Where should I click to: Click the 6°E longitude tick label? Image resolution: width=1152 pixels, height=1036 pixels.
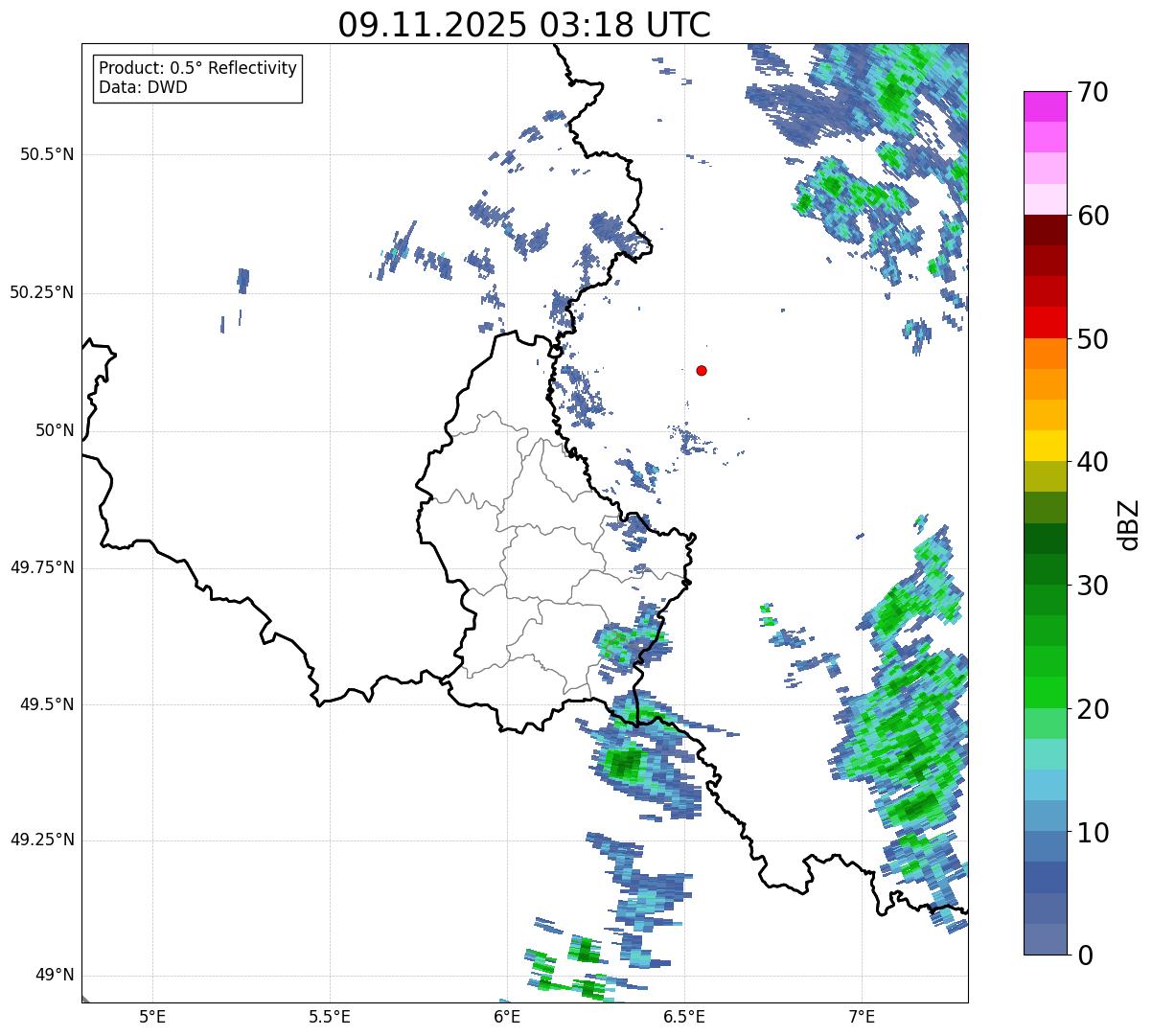507,1016
